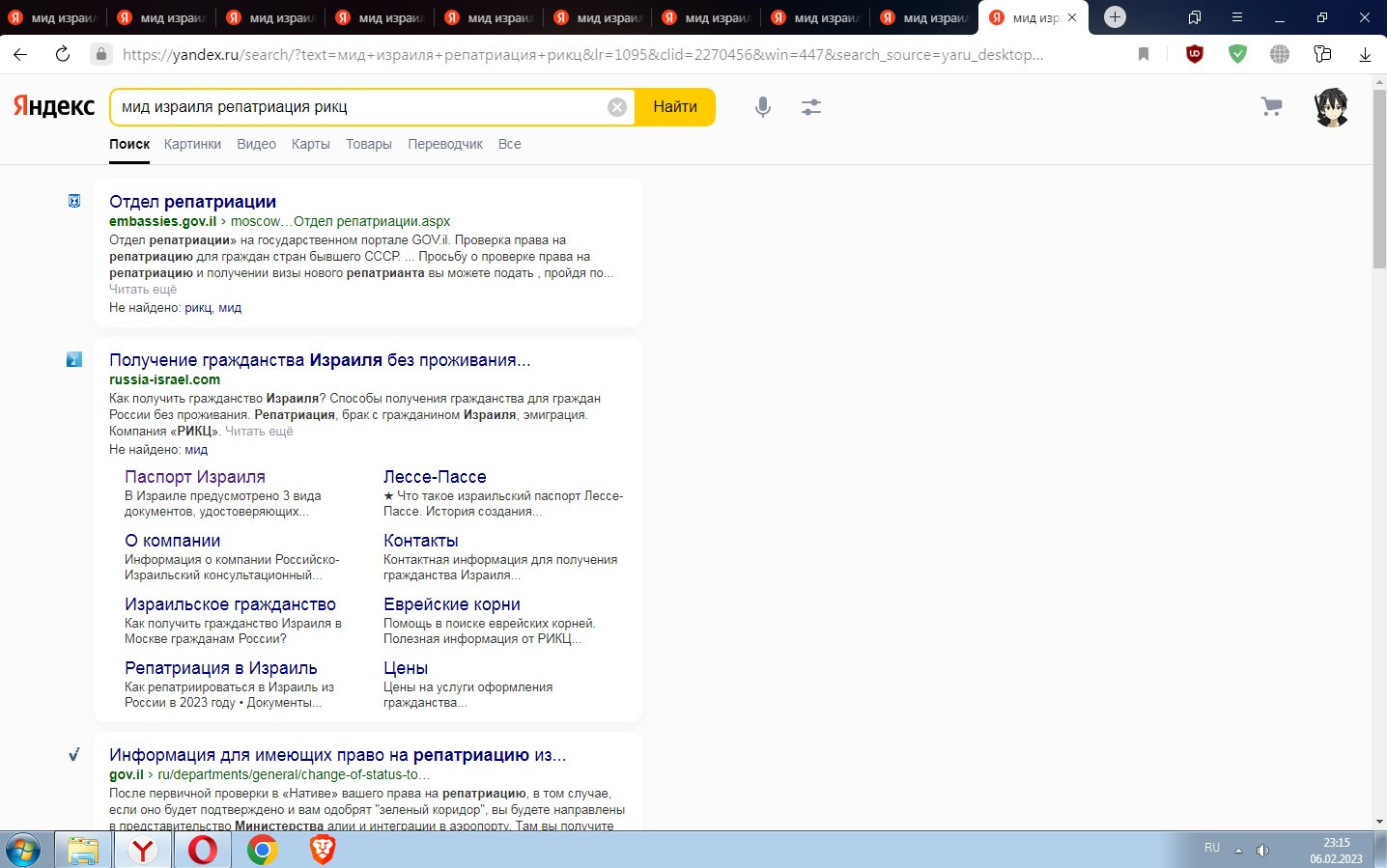The image size is (1387, 868).
Task: Open the О компании sitelink
Action: 172,541
